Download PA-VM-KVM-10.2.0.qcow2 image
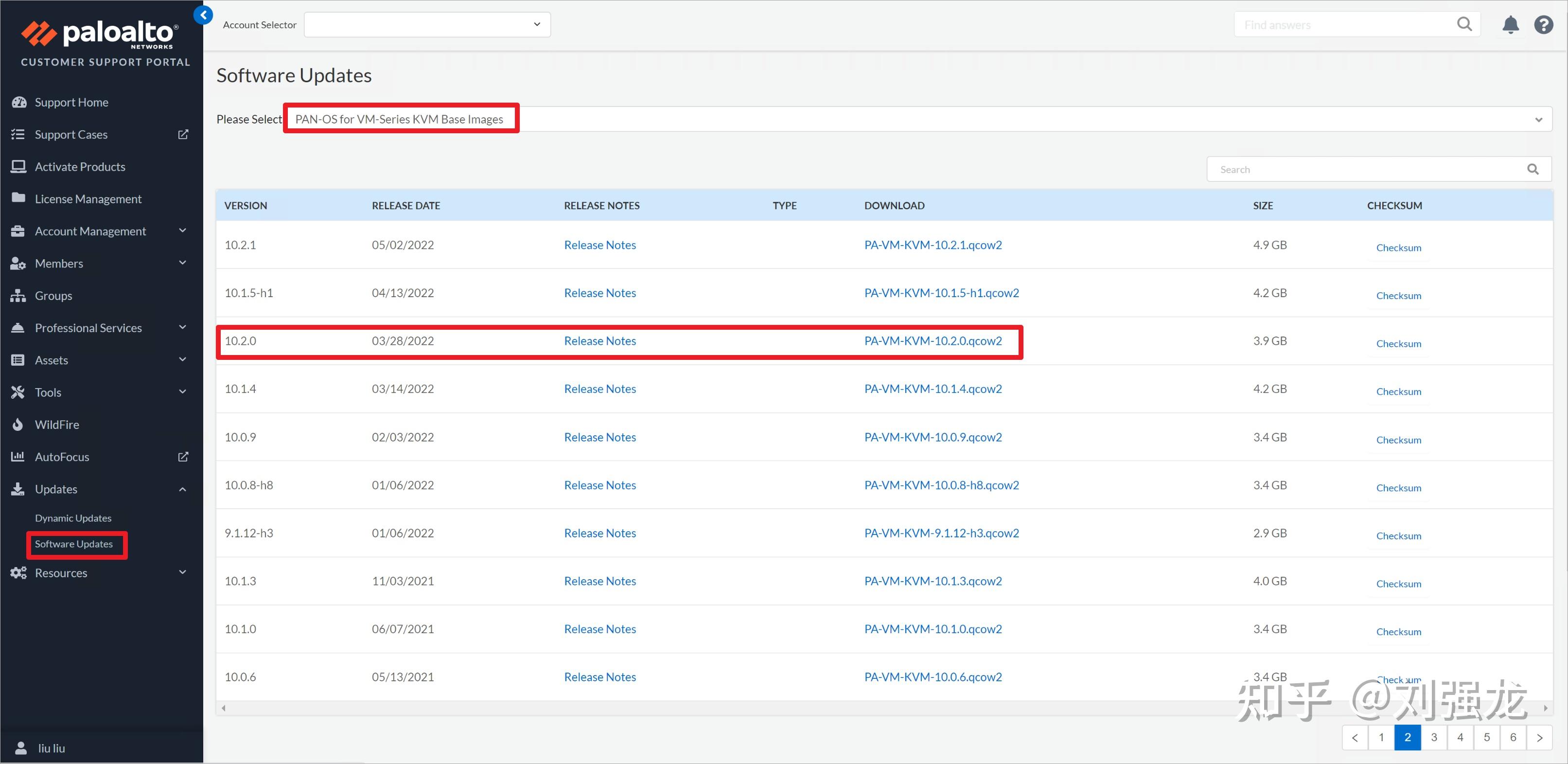This screenshot has height=764, width=1568. point(933,341)
